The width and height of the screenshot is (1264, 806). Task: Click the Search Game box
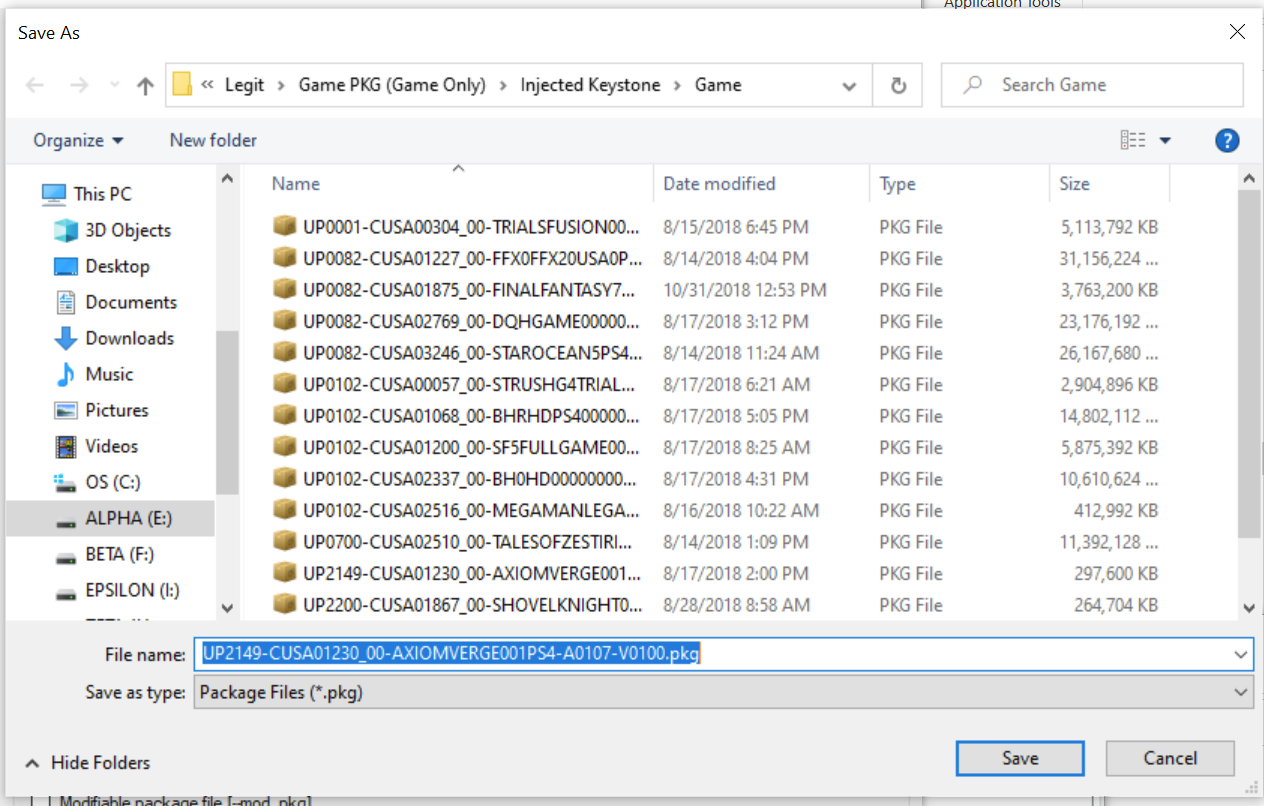1092,85
